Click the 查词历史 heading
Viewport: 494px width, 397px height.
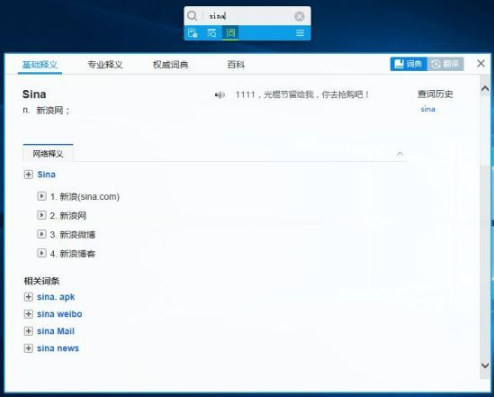coord(435,94)
